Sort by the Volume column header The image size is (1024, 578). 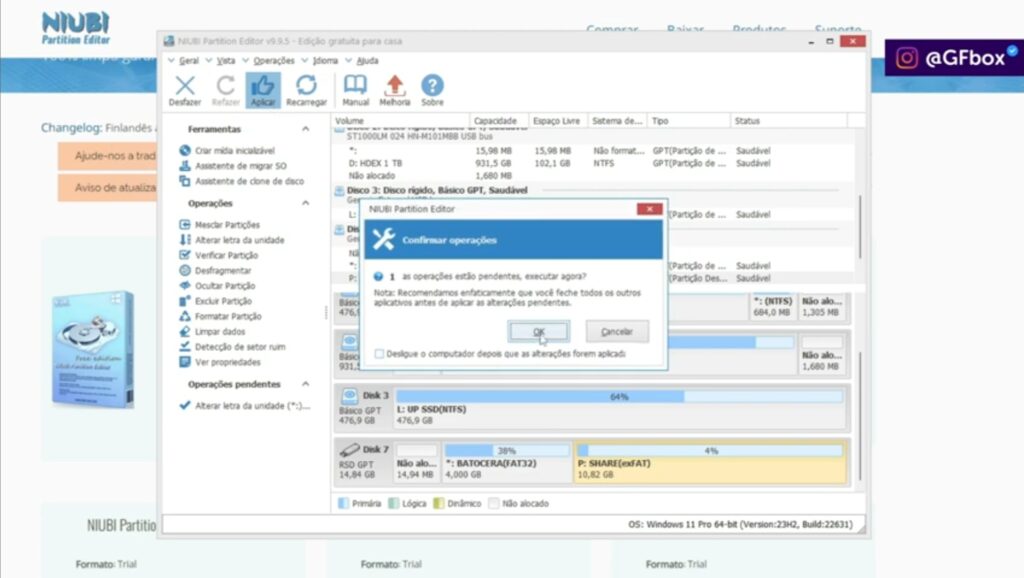coord(401,121)
